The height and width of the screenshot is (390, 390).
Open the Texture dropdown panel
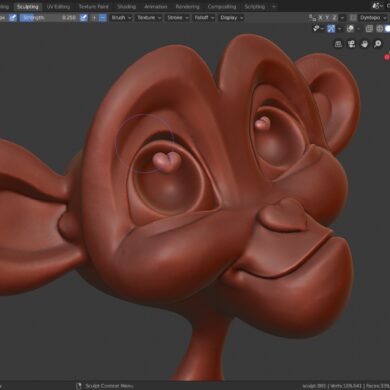pyautogui.click(x=149, y=18)
